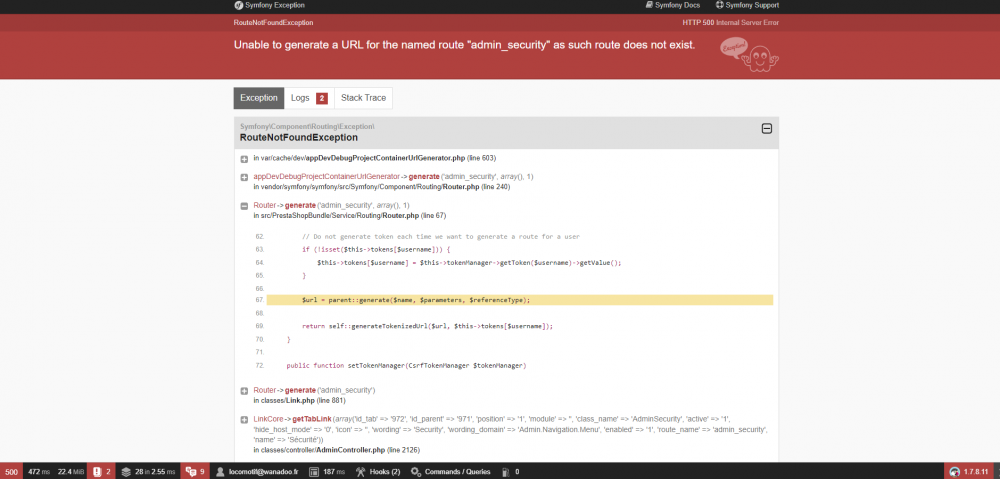The image size is (1000, 479).
Task: Click the 'Unable to generate a URL' error message
Action: 464,46
